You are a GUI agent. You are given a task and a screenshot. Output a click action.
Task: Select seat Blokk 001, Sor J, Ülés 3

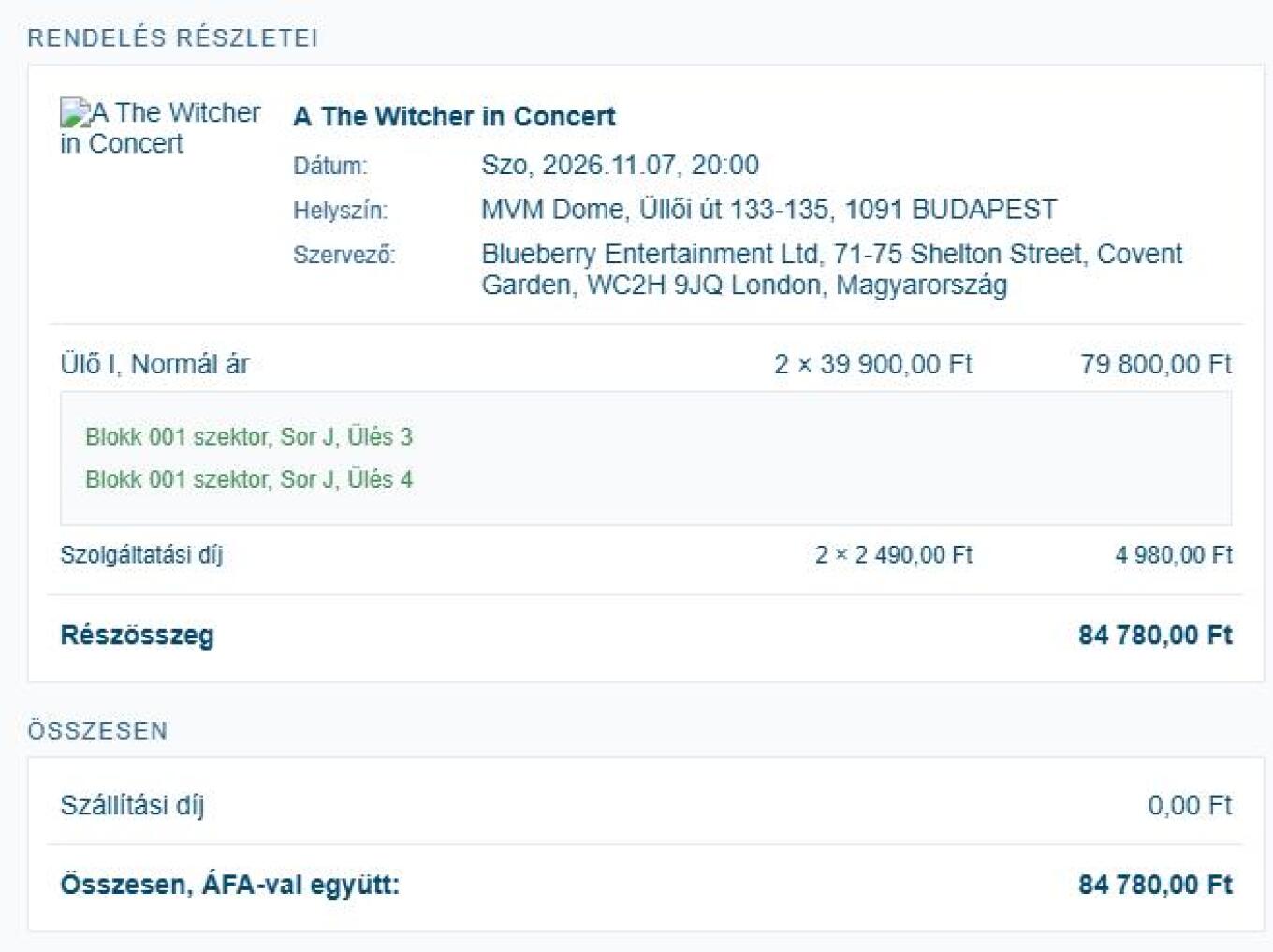point(249,437)
